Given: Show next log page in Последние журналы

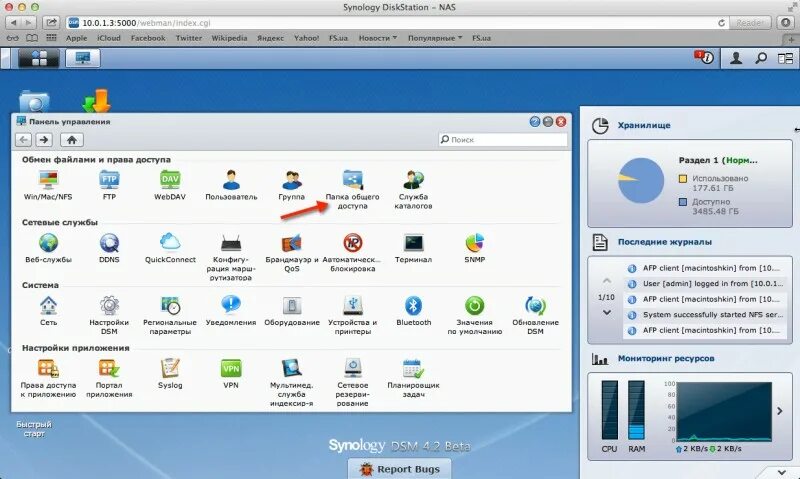Looking at the screenshot, I should [607, 312].
